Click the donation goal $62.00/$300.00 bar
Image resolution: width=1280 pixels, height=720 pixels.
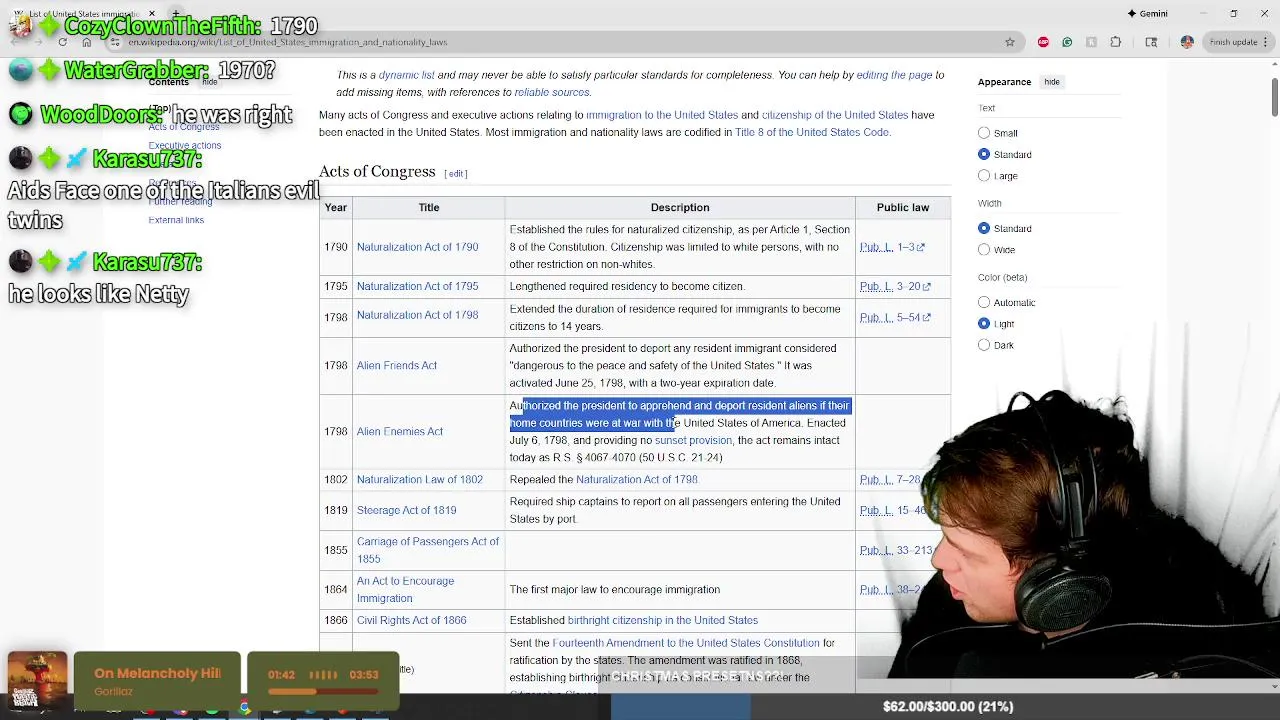click(948, 707)
